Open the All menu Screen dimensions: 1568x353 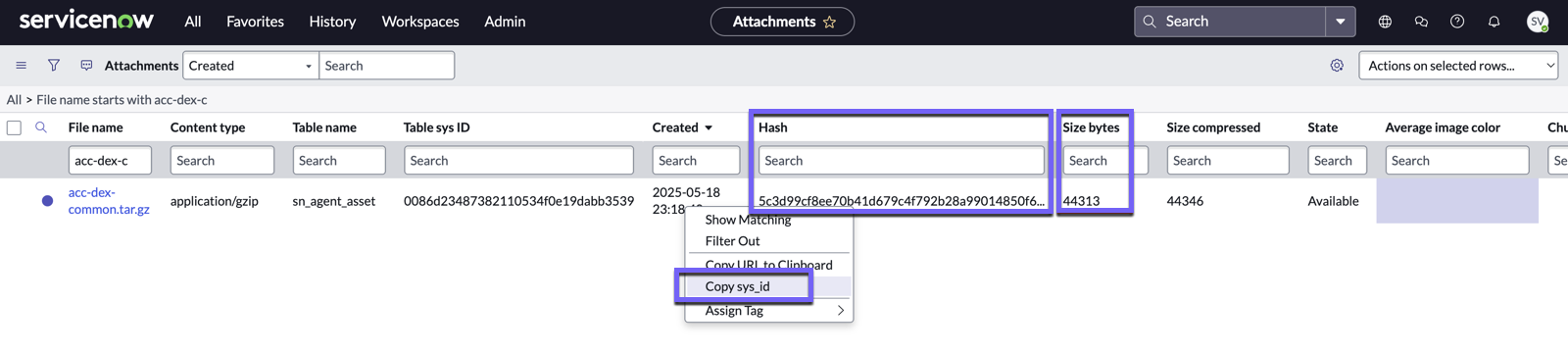pyautogui.click(x=193, y=22)
